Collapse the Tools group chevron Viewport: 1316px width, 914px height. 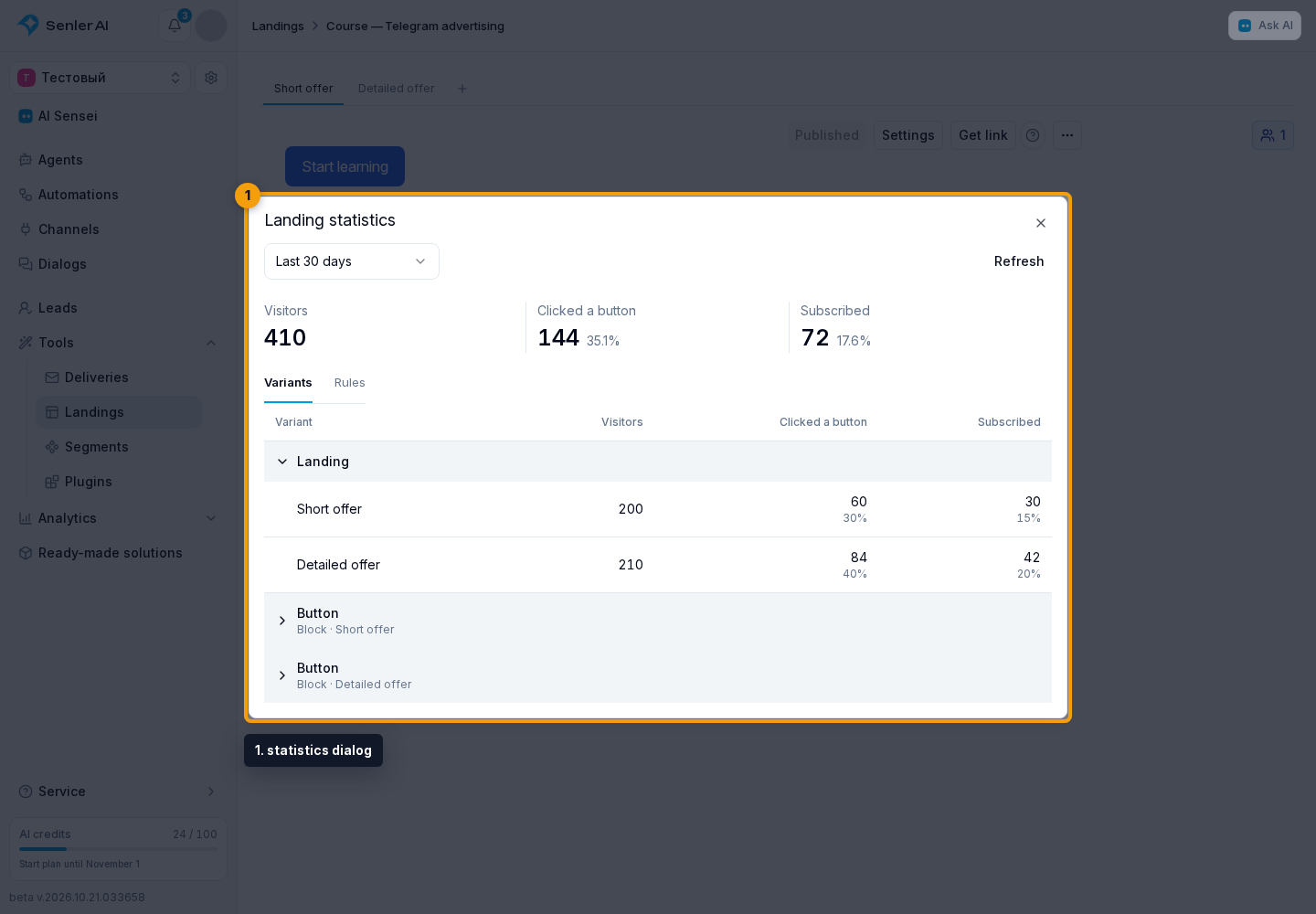coord(211,343)
